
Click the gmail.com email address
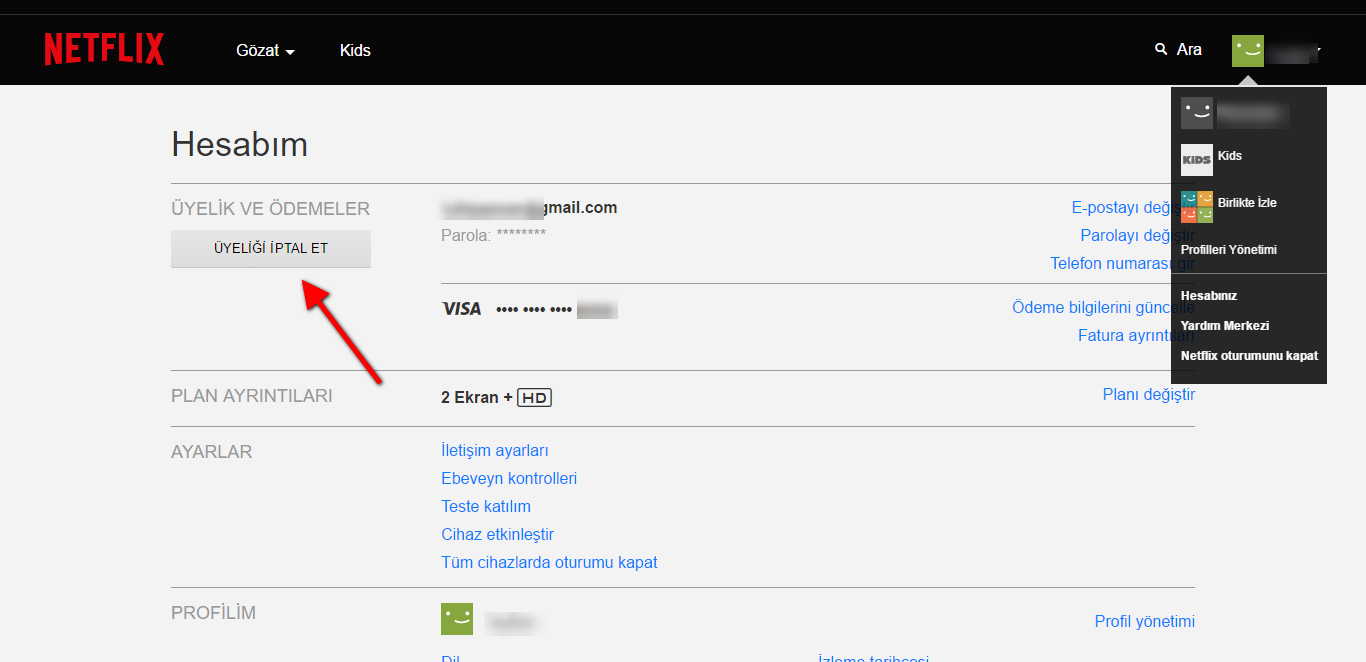[x=529, y=208]
